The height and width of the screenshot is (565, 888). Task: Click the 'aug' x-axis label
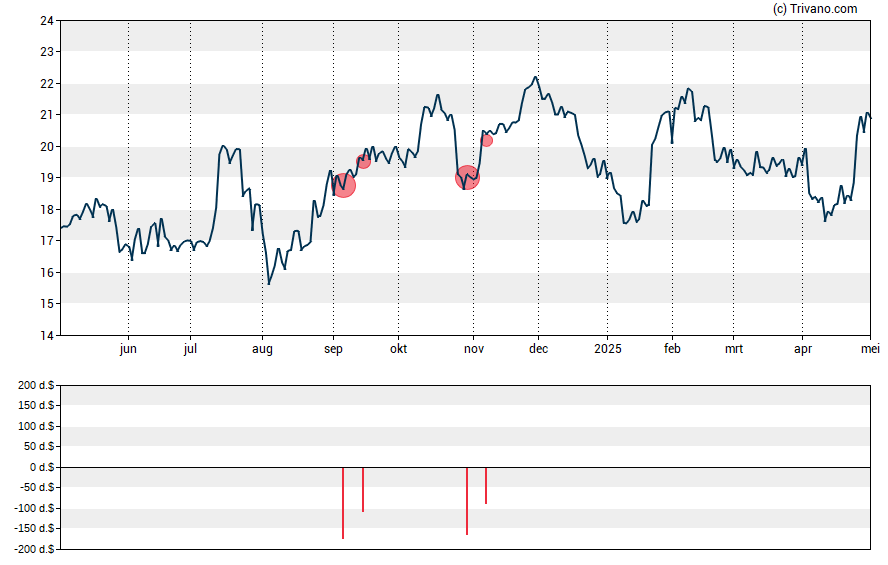262,349
